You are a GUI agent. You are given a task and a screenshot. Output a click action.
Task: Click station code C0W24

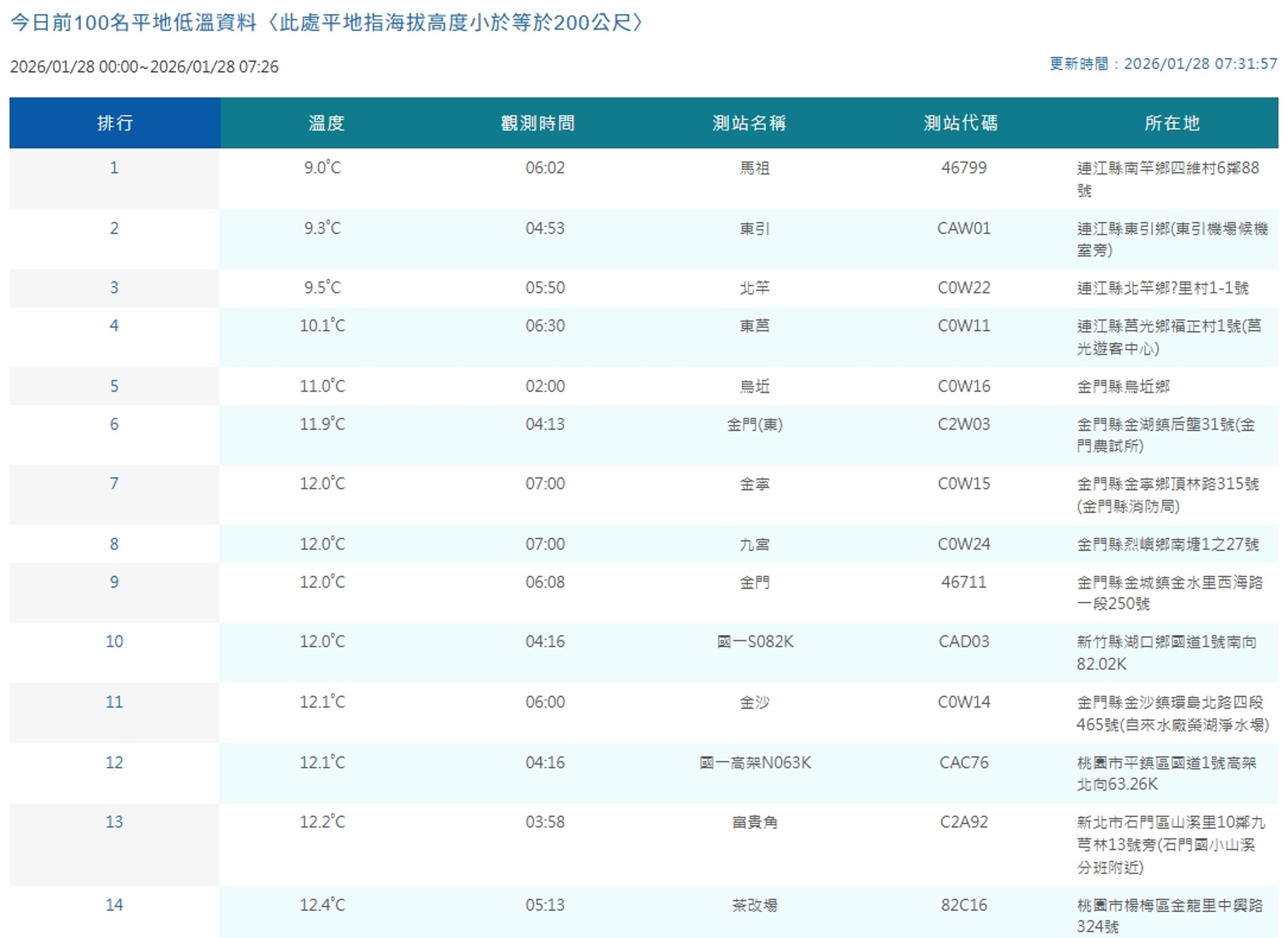click(964, 544)
